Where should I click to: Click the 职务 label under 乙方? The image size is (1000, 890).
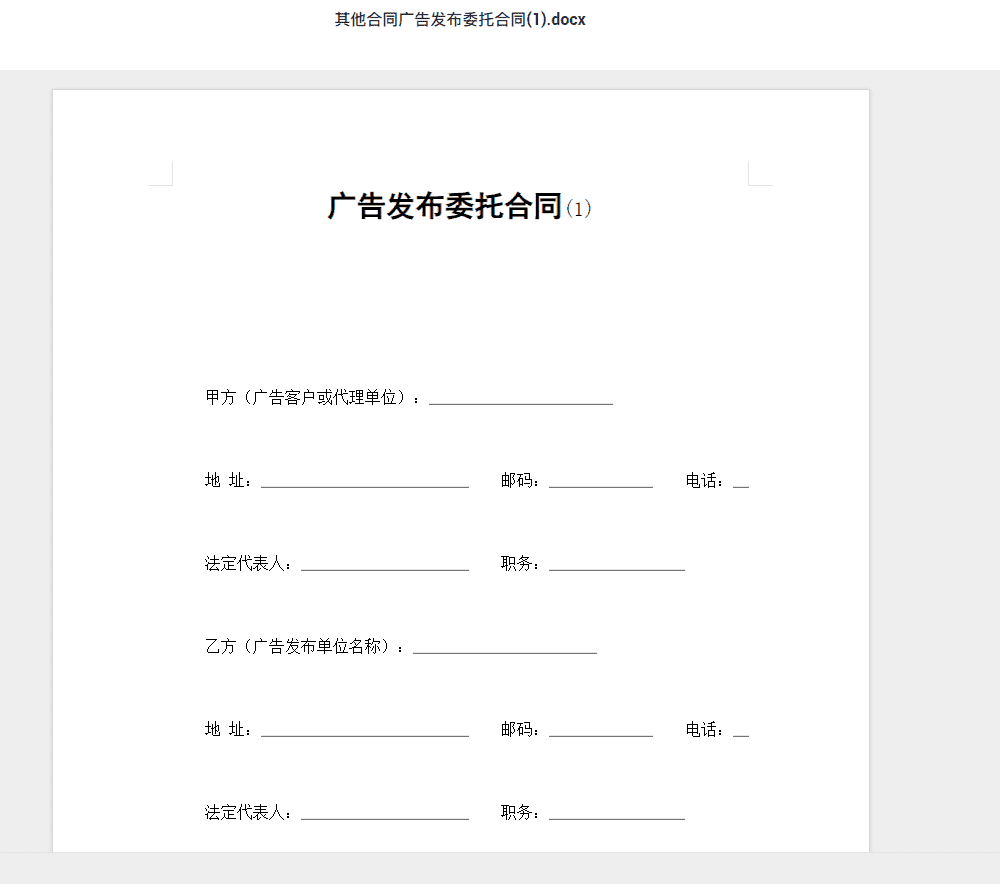[x=520, y=812]
